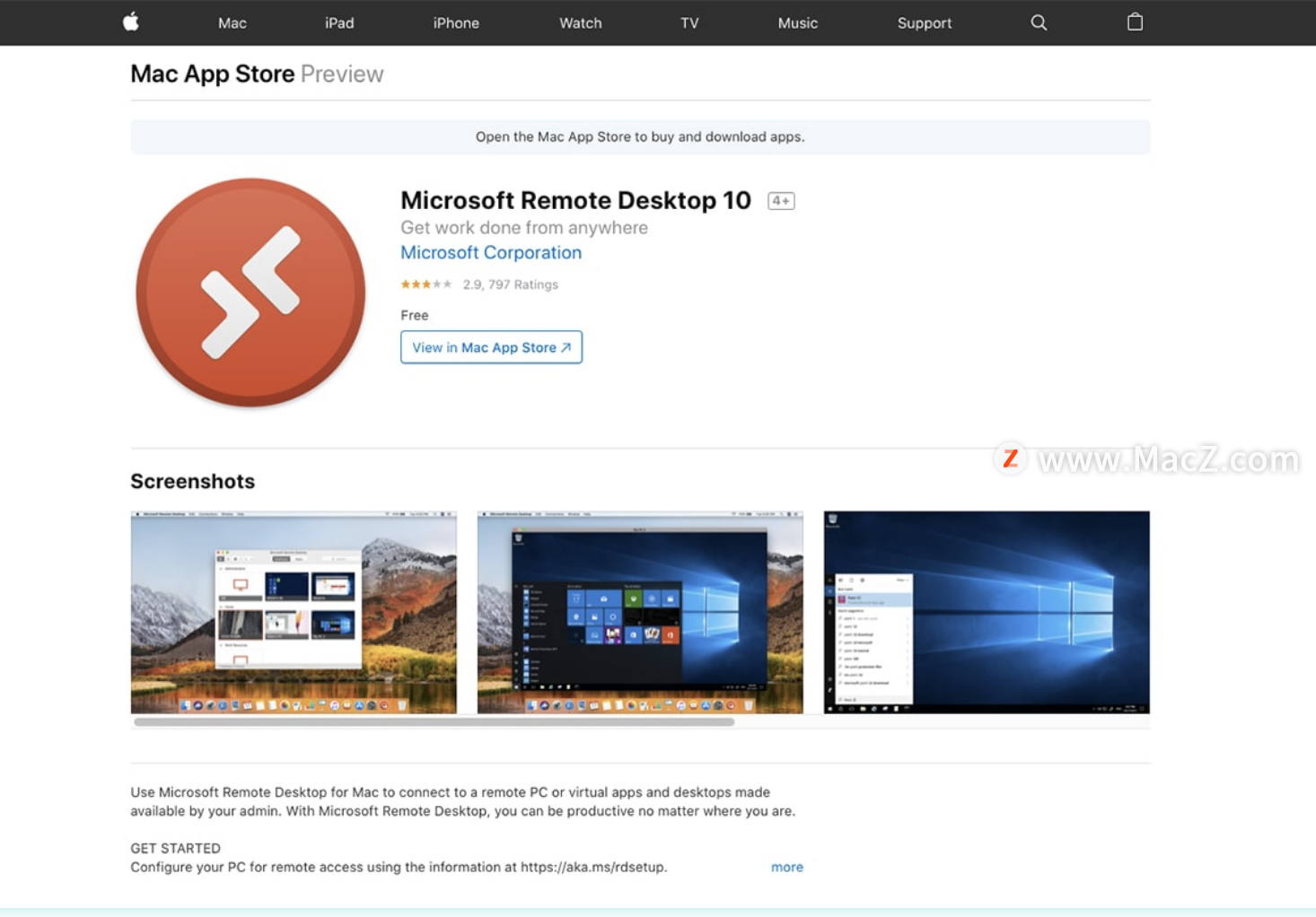Expand description with the more link

(x=787, y=867)
